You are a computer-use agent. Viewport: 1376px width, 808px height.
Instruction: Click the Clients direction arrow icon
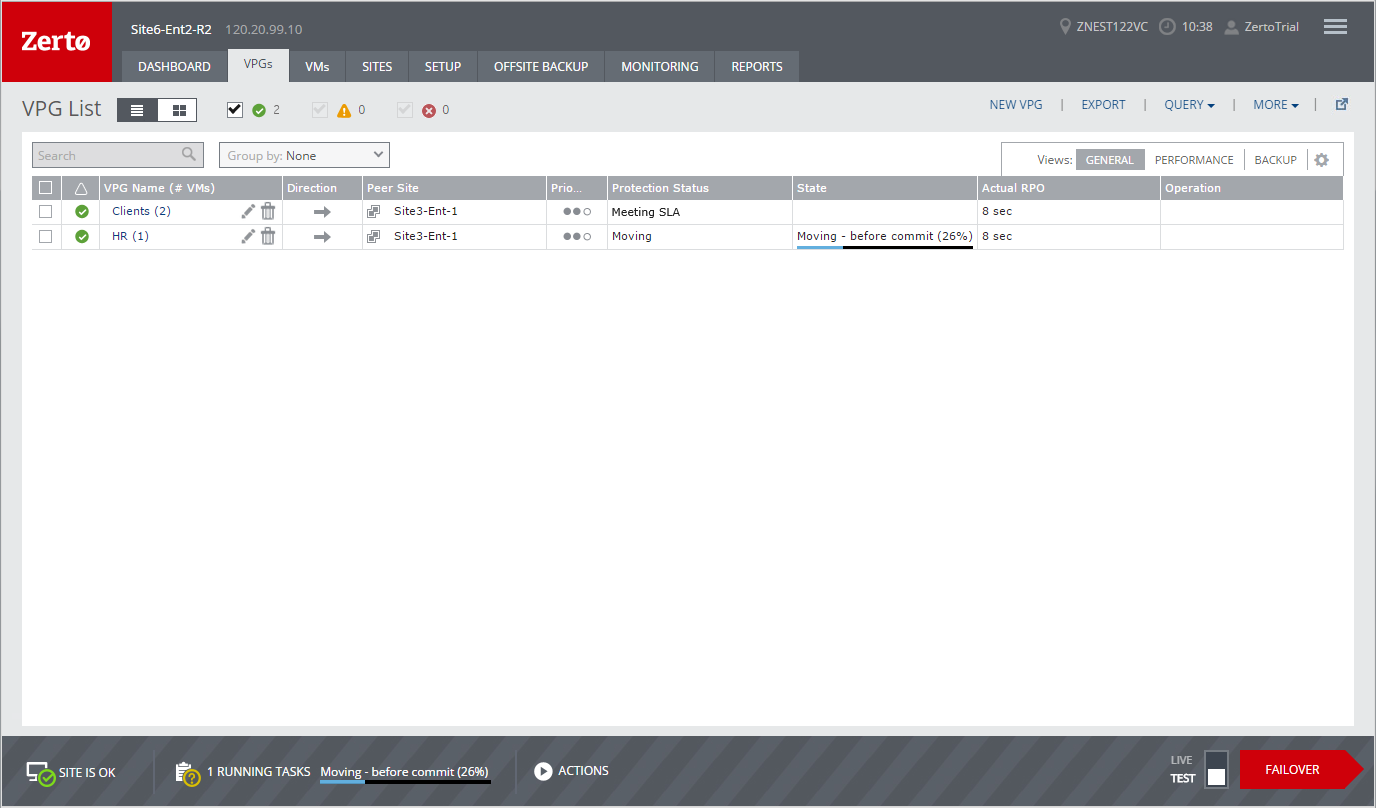point(322,212)
